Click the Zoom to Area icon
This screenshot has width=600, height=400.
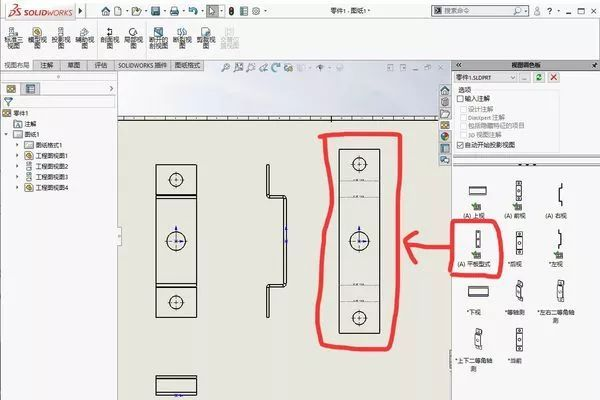pyautogui.click(x=238, y=68)
